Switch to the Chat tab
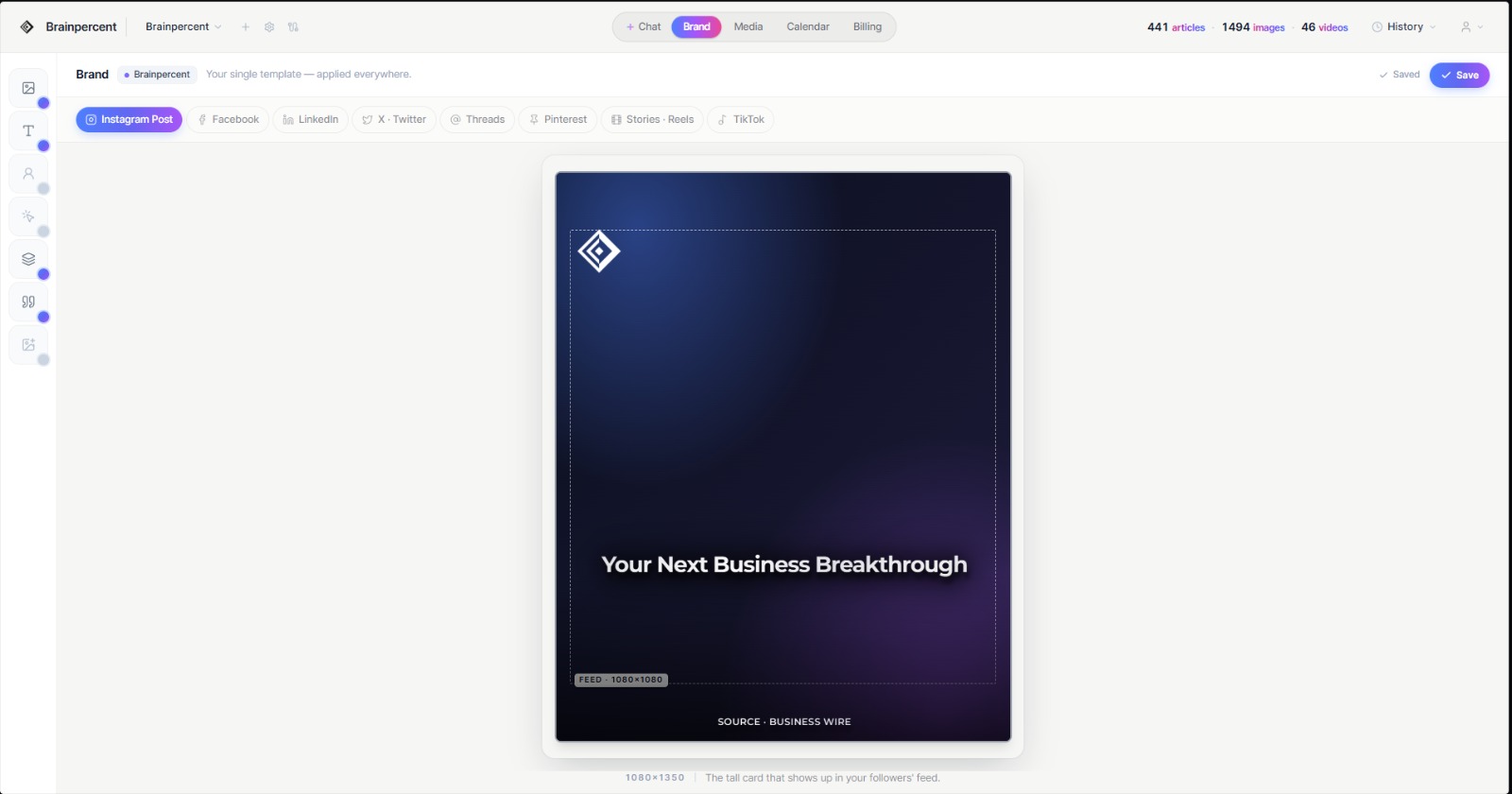The height and width of the screenshot is (794, 1512). point(644,26)
